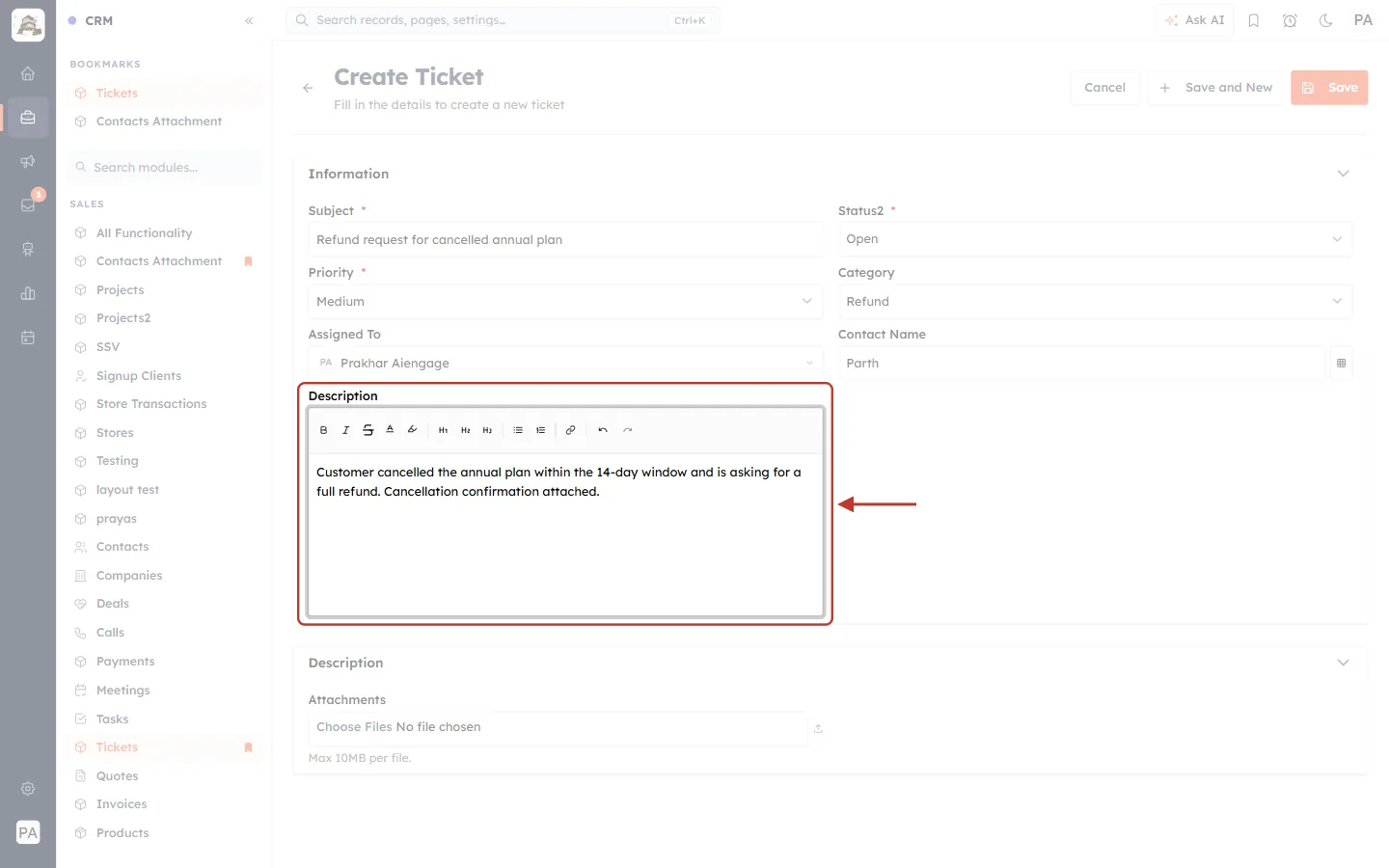The width and height of the screenshot is (1389, 868).
Task: Collapse the Information section
Action: [x=1343, y=174]
